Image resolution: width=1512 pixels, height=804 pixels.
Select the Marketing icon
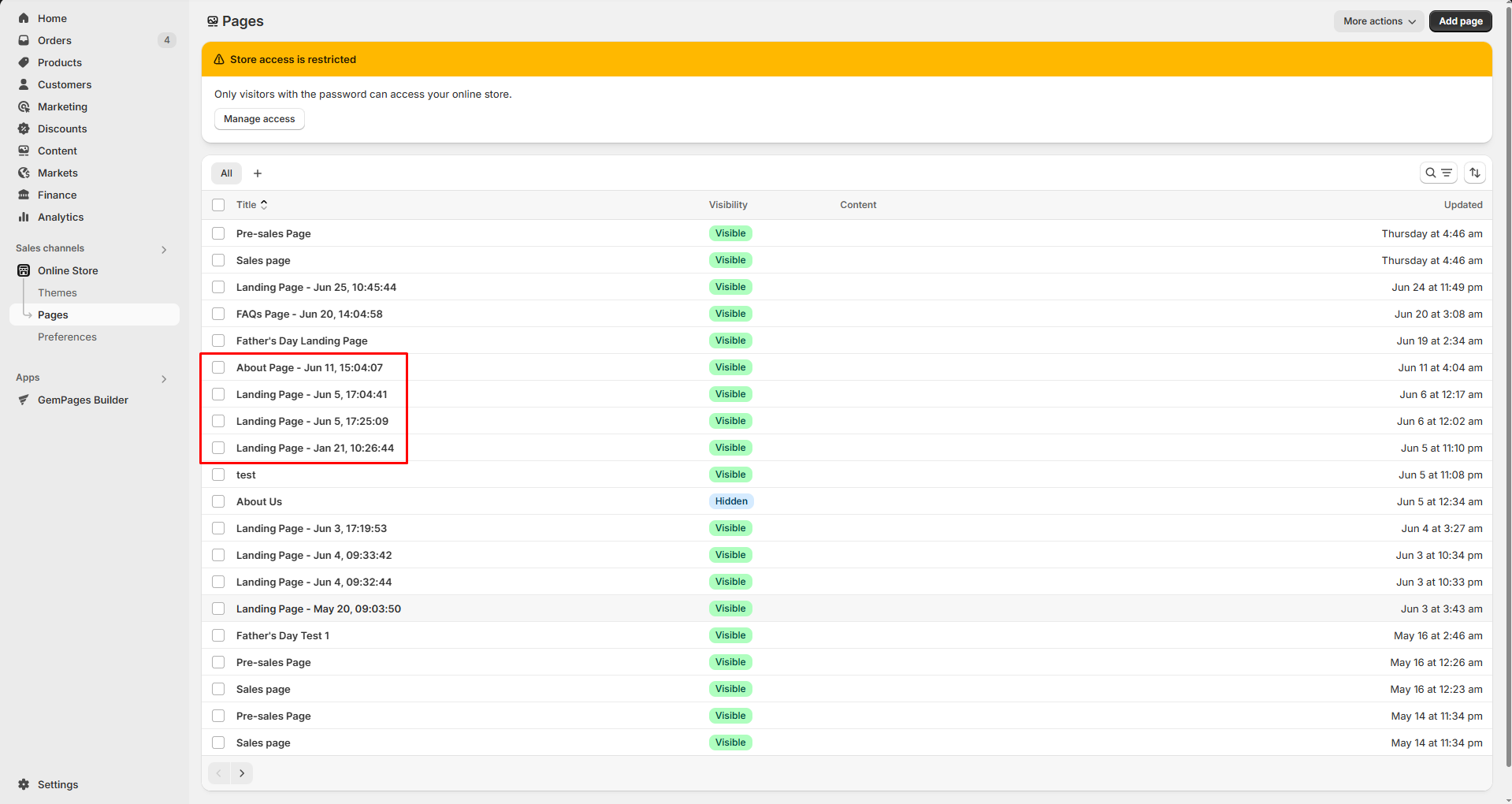pyautogui.click(x=24, y=106)
